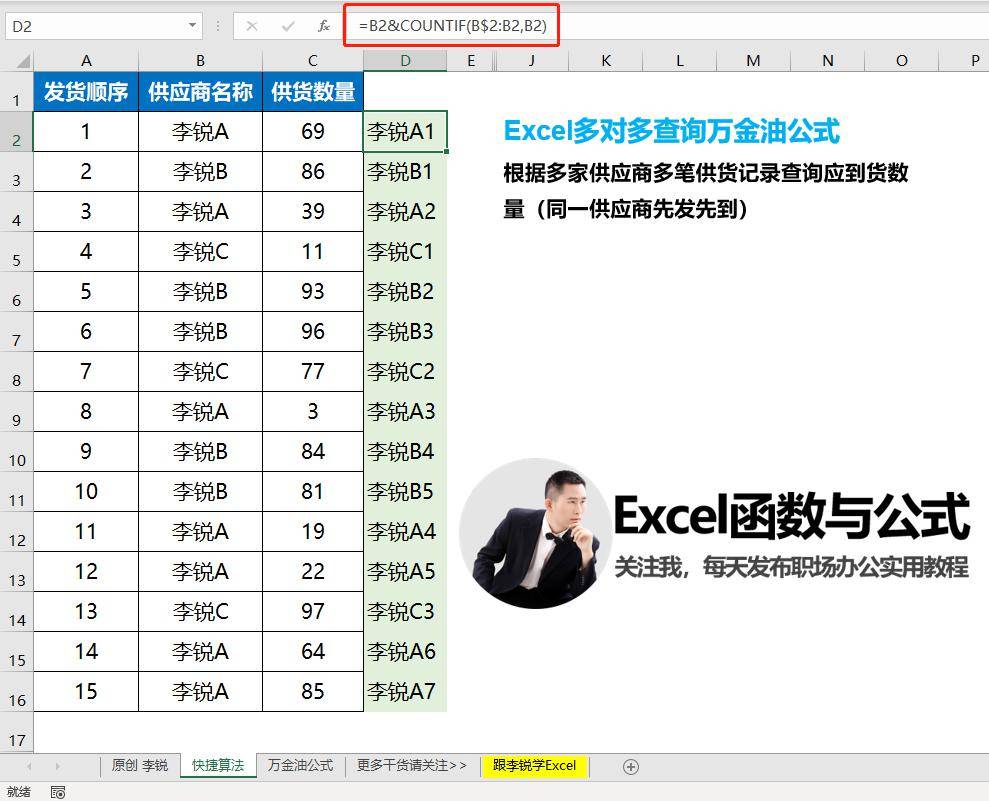Switch to sheet tab 快捷算法
This screenshot has height=801, width=989.
[218, 766]
